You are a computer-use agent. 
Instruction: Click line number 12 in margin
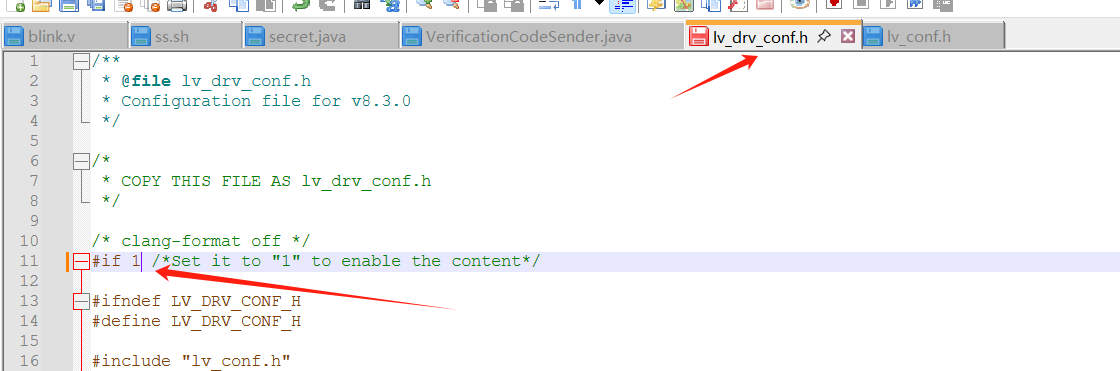(29, 281)
